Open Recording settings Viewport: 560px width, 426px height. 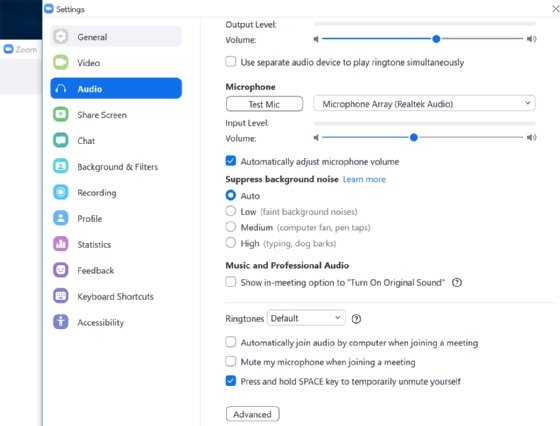point(116,192)
